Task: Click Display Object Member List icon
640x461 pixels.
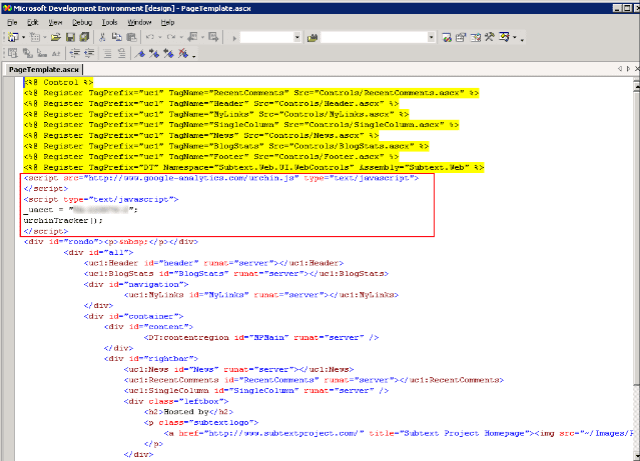Action: point(13,53)
